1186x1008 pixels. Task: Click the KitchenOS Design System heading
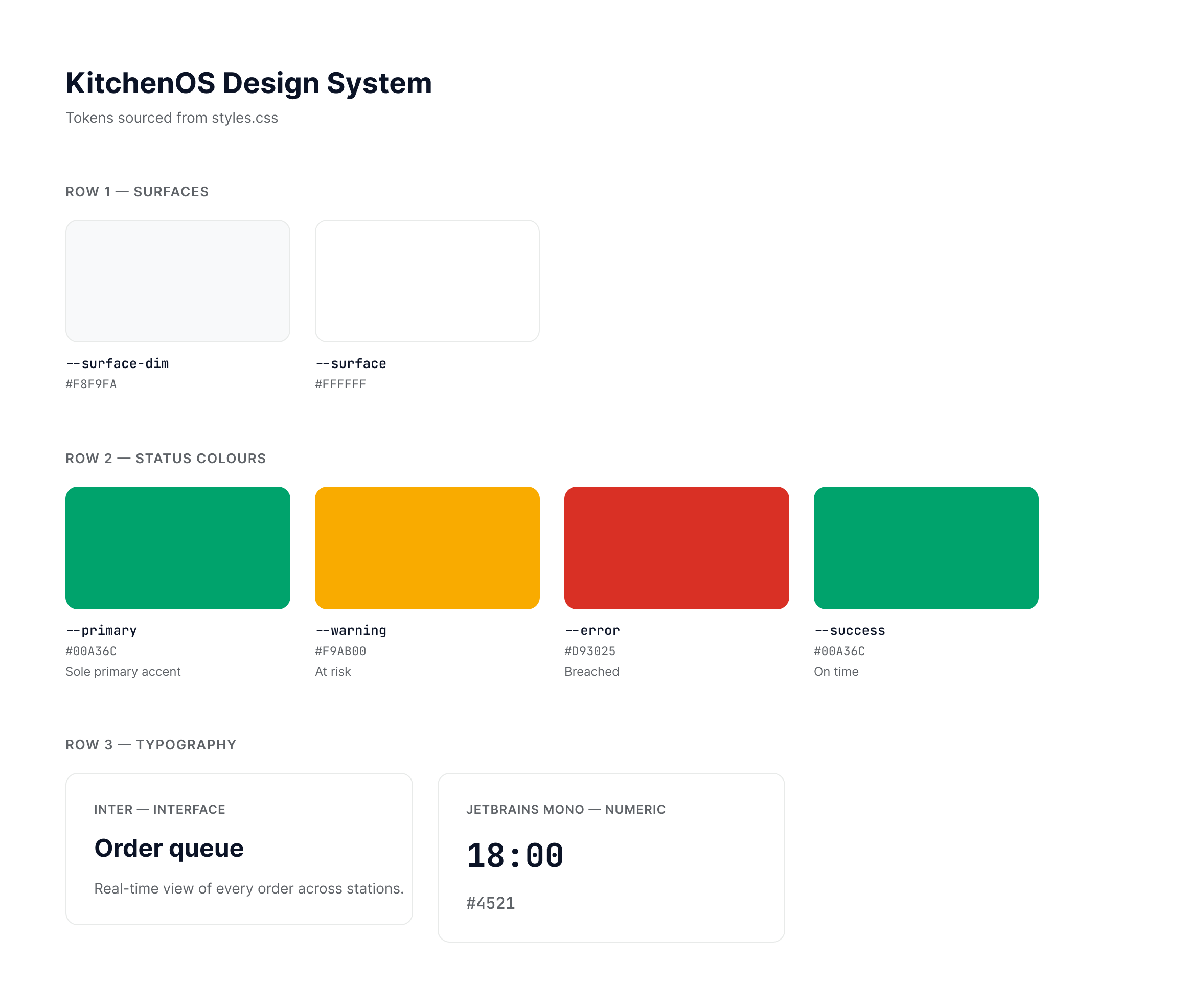coord(248,83)
